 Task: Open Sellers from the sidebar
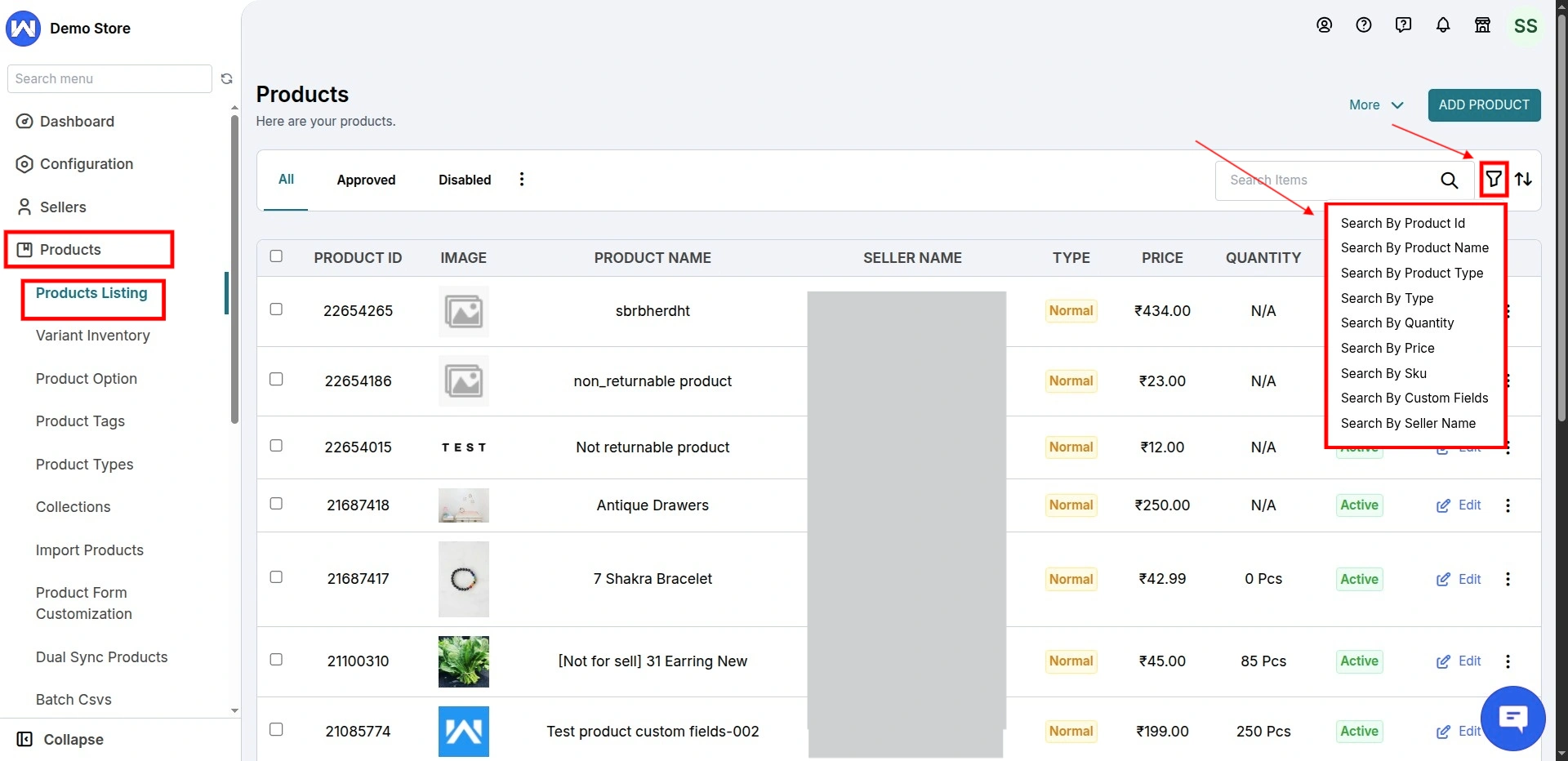tap(51, 207)
